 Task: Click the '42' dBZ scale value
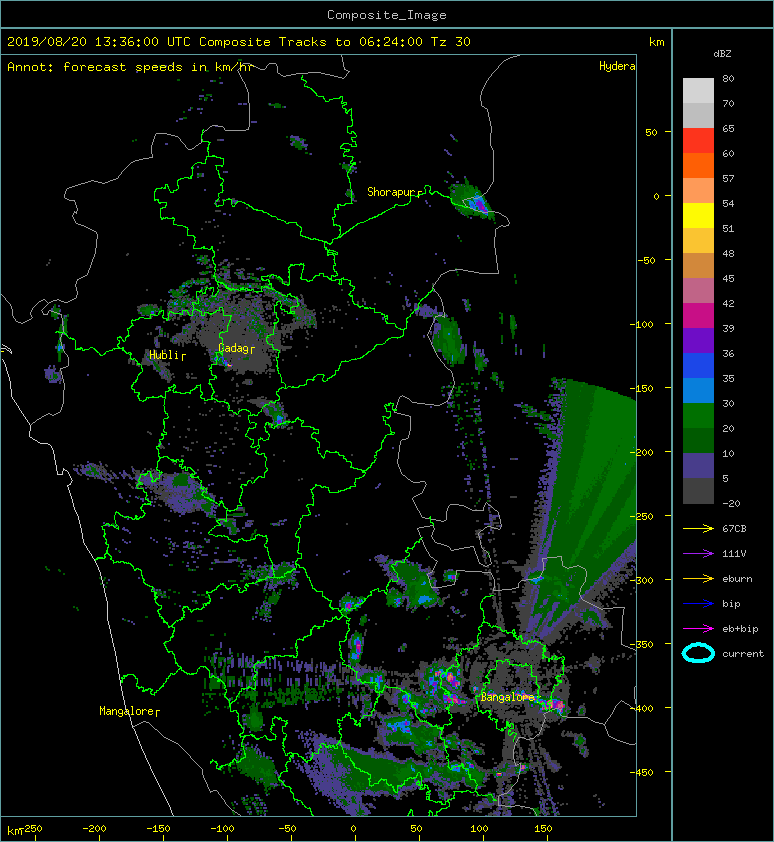(728, 303)
